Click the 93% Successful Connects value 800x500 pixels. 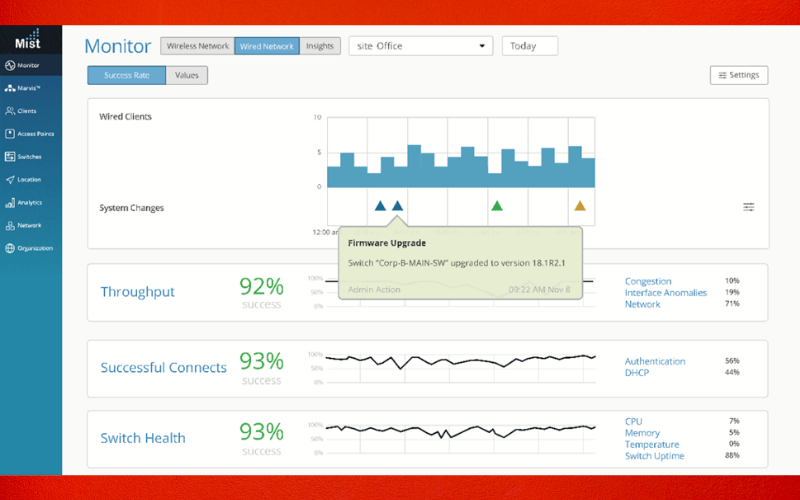coord(261,361)
